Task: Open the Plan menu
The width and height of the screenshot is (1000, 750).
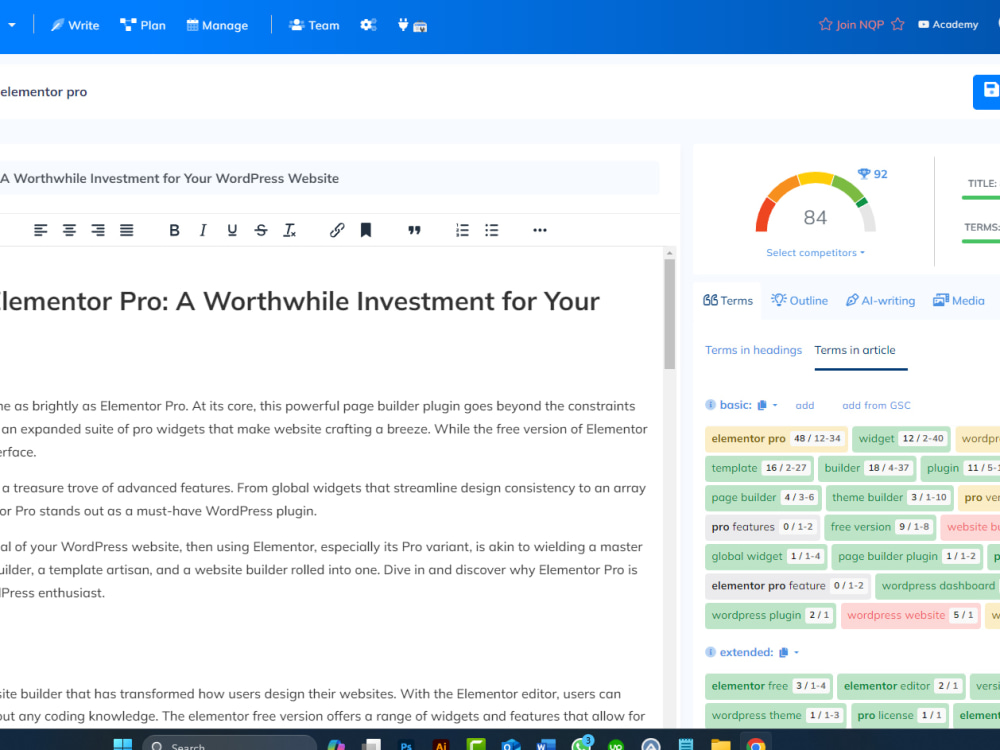Action: [x=143, y=26]
